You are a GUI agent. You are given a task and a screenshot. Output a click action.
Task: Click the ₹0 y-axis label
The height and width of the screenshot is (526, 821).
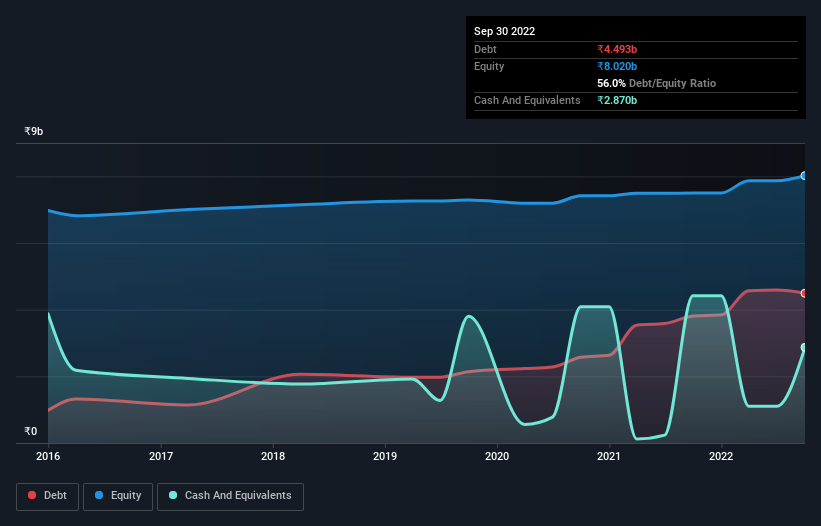pos(31,431)
